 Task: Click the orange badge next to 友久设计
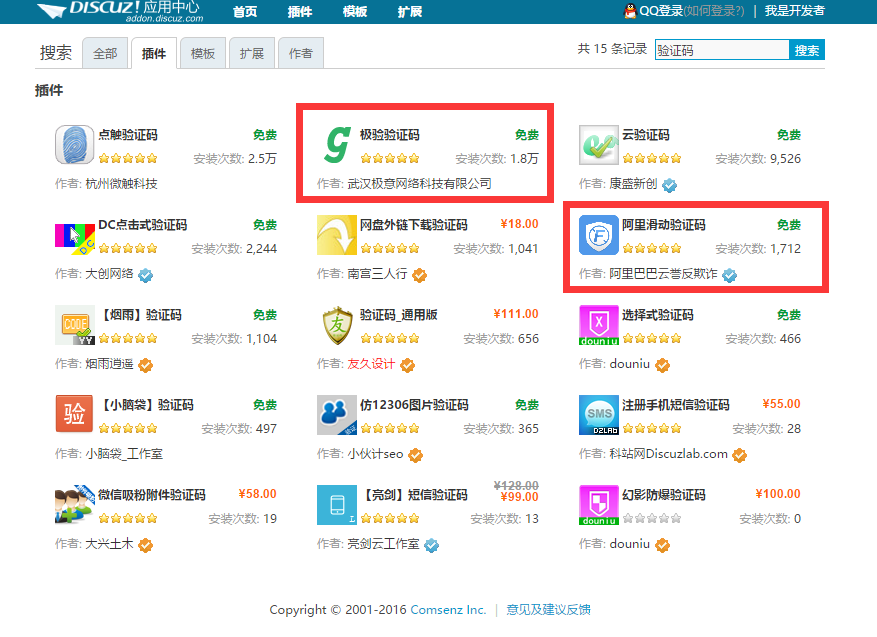(x=408, y=365)
